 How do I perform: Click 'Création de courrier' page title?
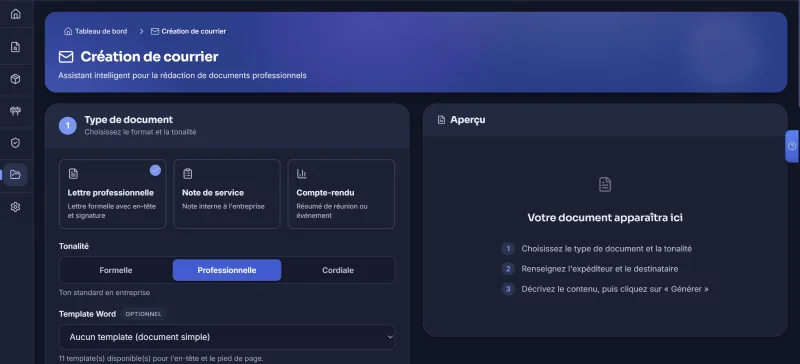pyautogui.click(x=149, y=57)
